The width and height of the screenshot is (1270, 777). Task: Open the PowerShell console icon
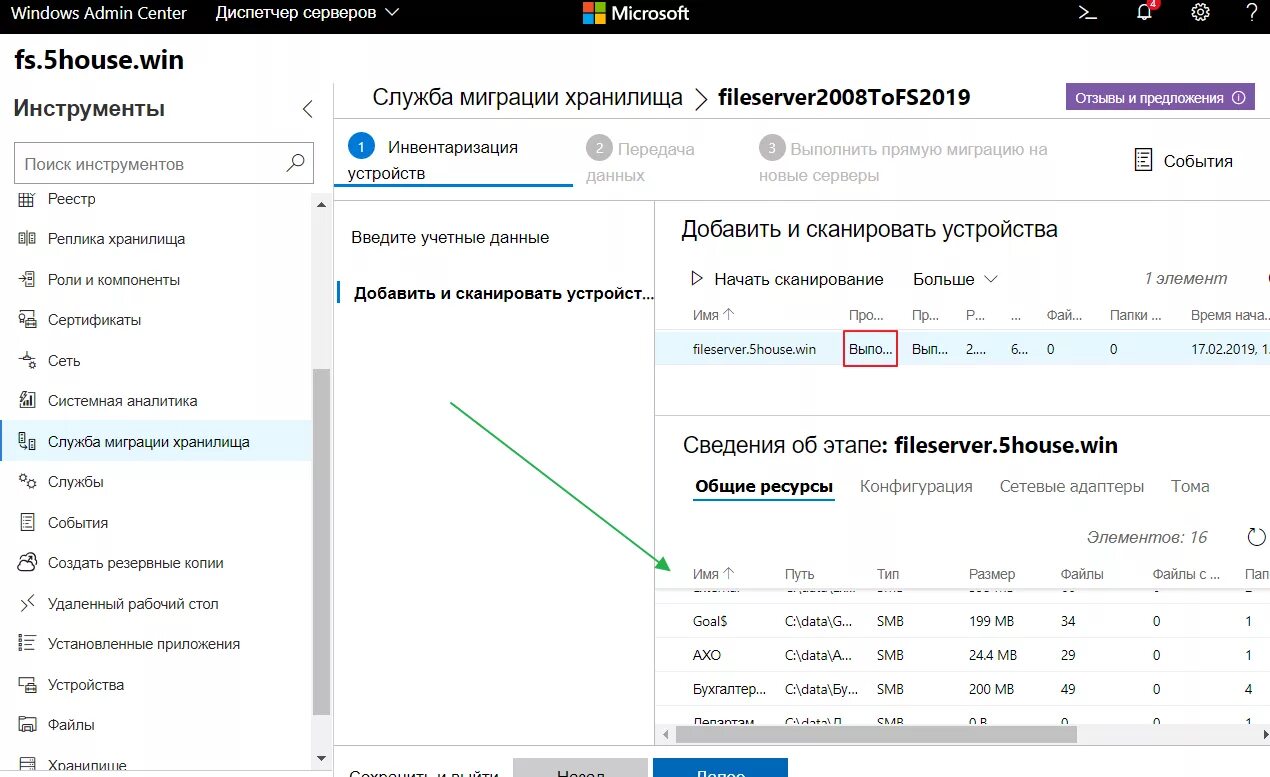pos(1088,13)
